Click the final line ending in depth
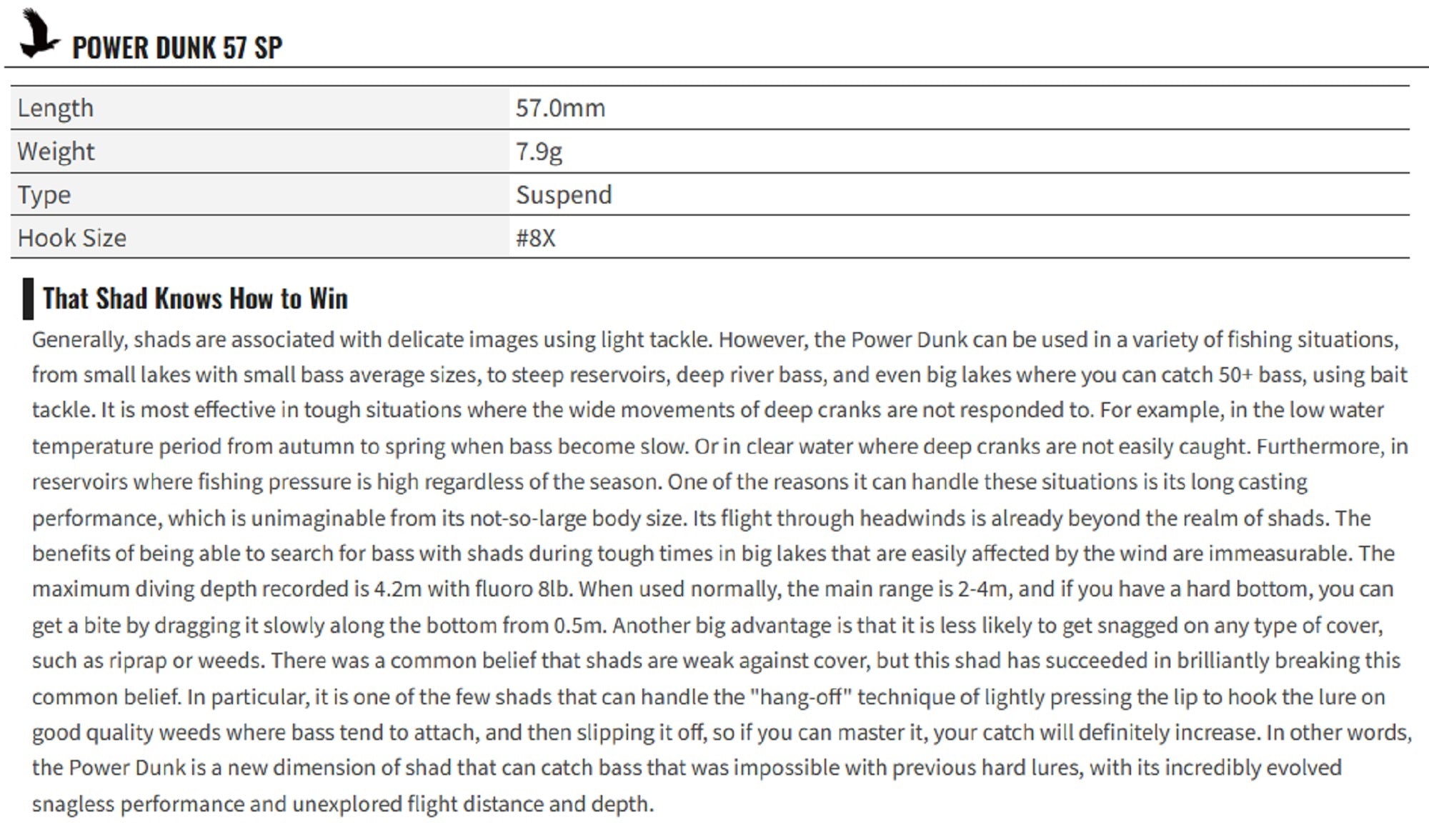 343,804
